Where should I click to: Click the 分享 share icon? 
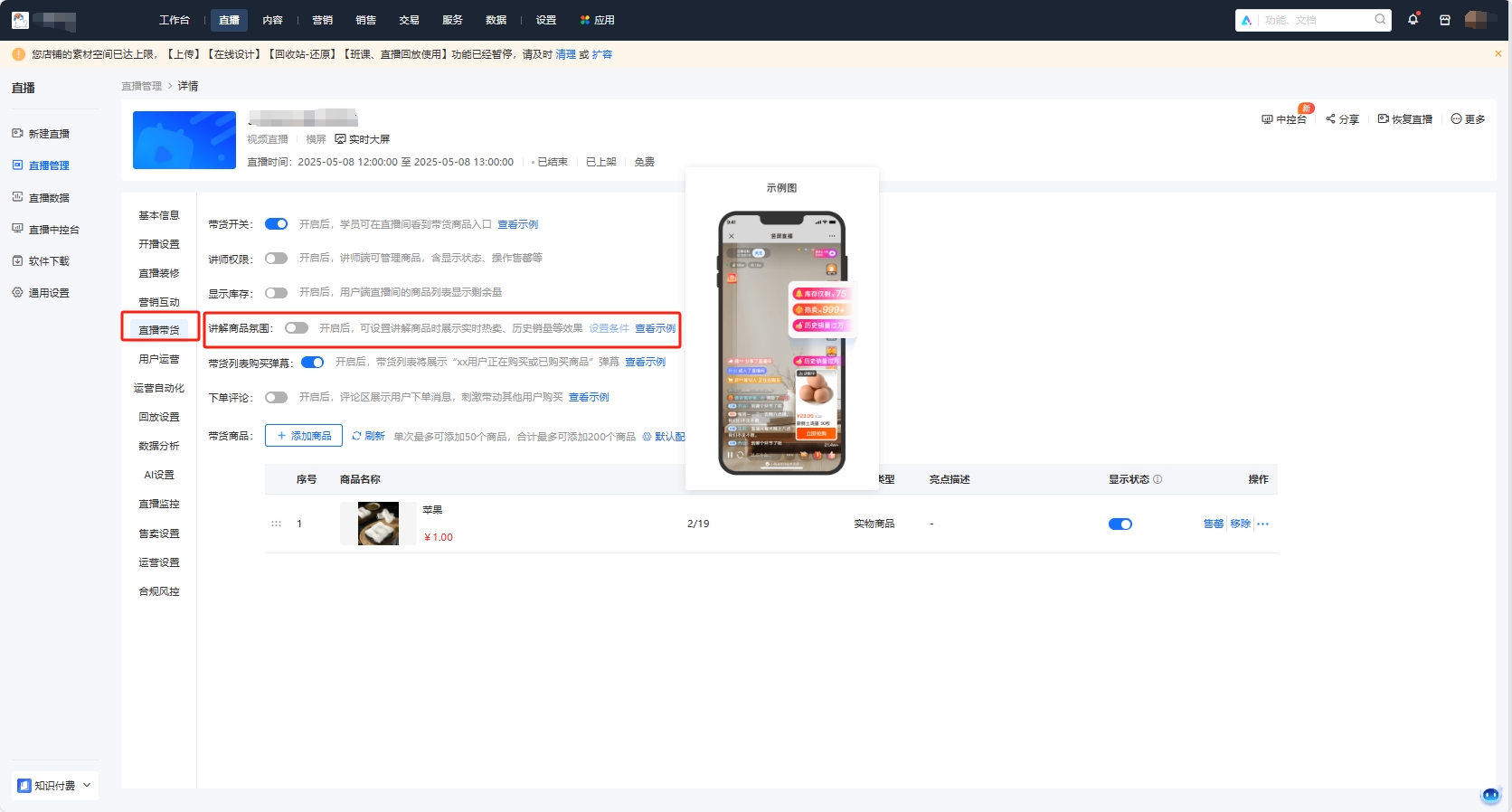pyautogui.click(x=1330, y=119)
